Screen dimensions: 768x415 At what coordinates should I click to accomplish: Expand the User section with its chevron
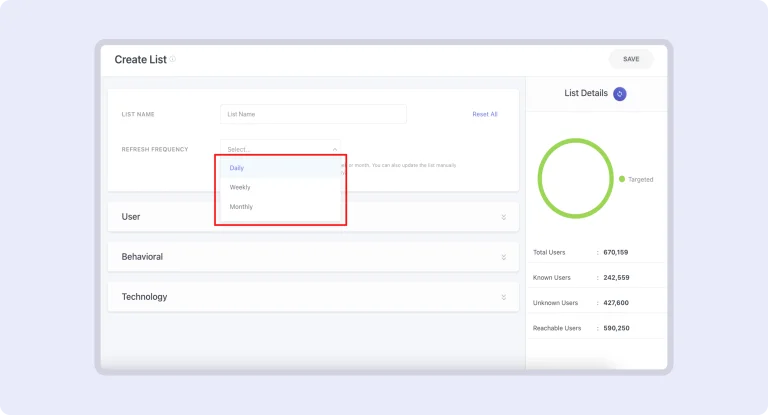click(x=504, y=217)
